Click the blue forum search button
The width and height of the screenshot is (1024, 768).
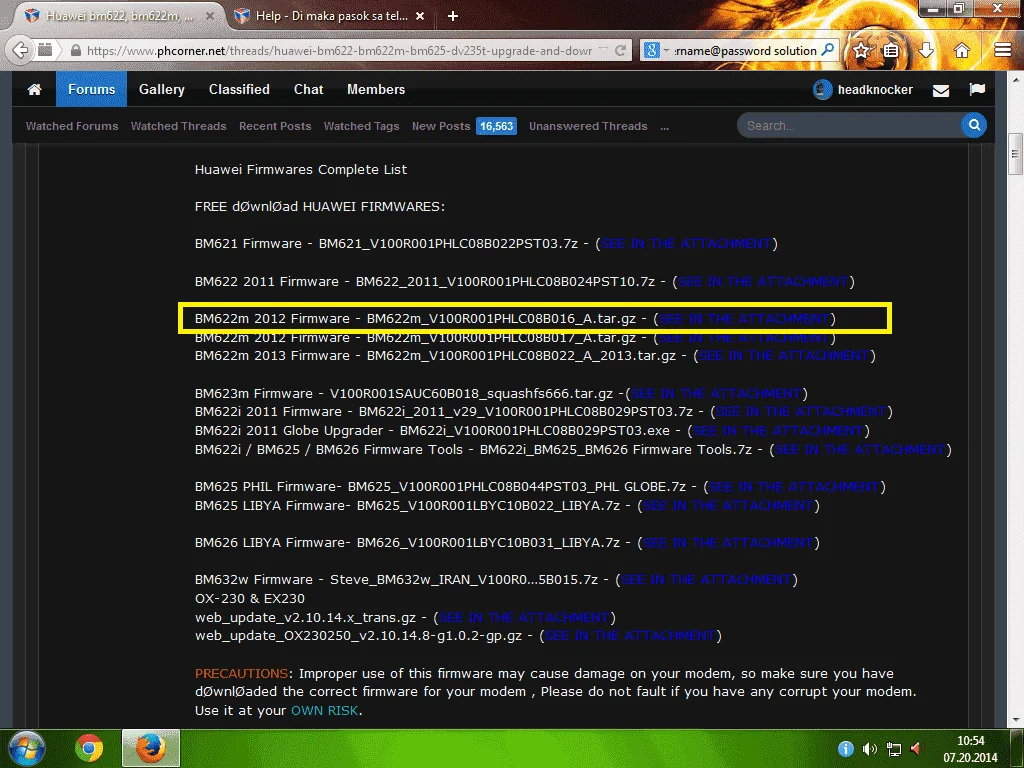coord(974,125)
